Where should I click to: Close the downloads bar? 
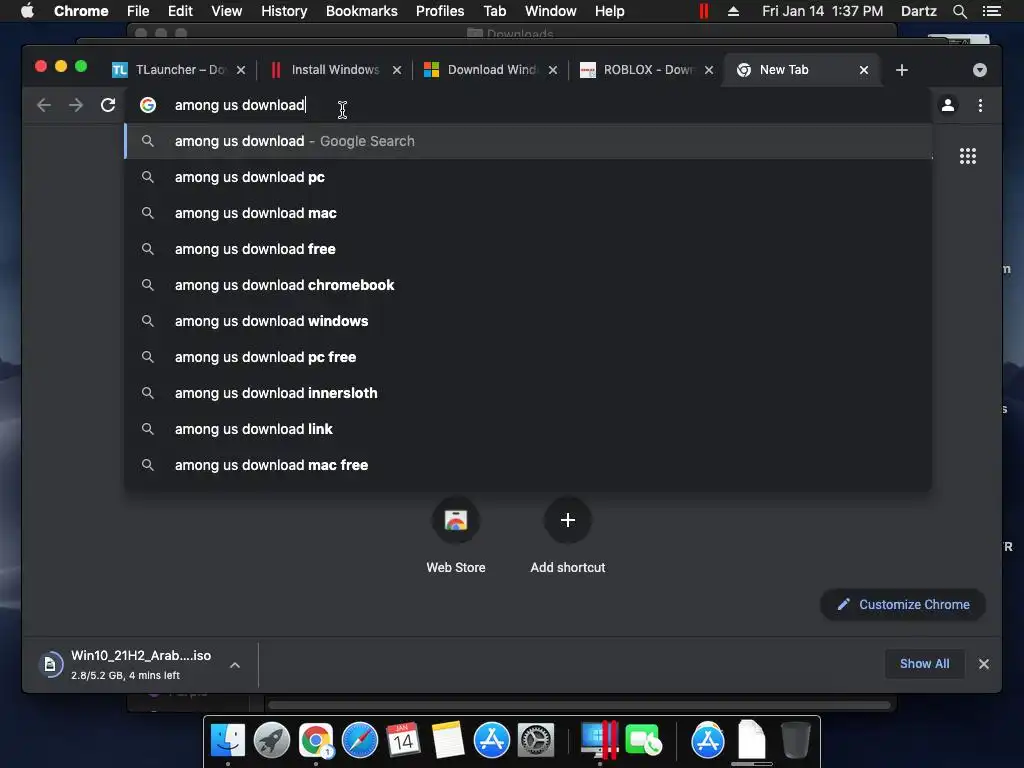pyautogui.click(x=984, y=664)
